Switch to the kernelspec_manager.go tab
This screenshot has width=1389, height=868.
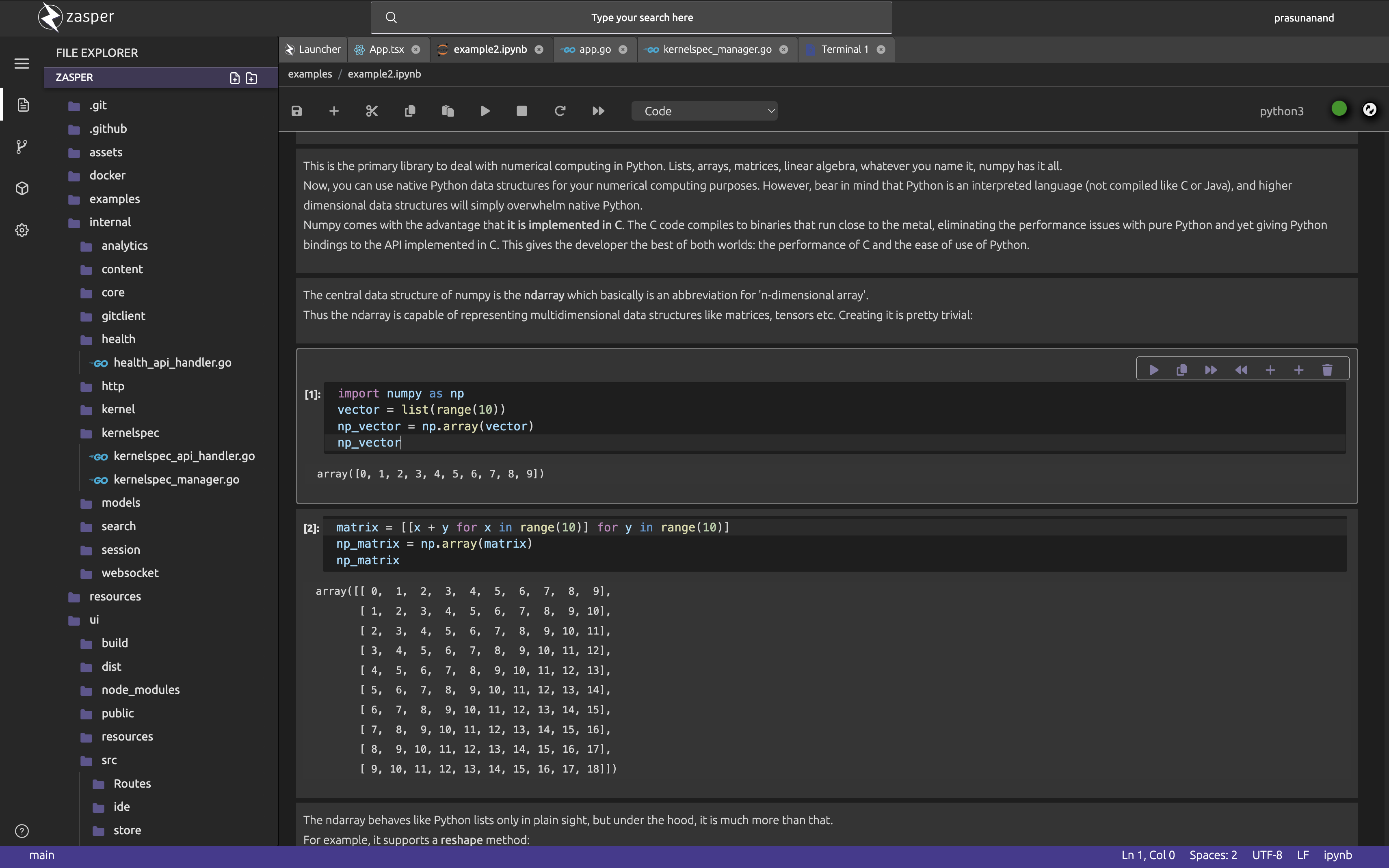[x=716, y=50]
